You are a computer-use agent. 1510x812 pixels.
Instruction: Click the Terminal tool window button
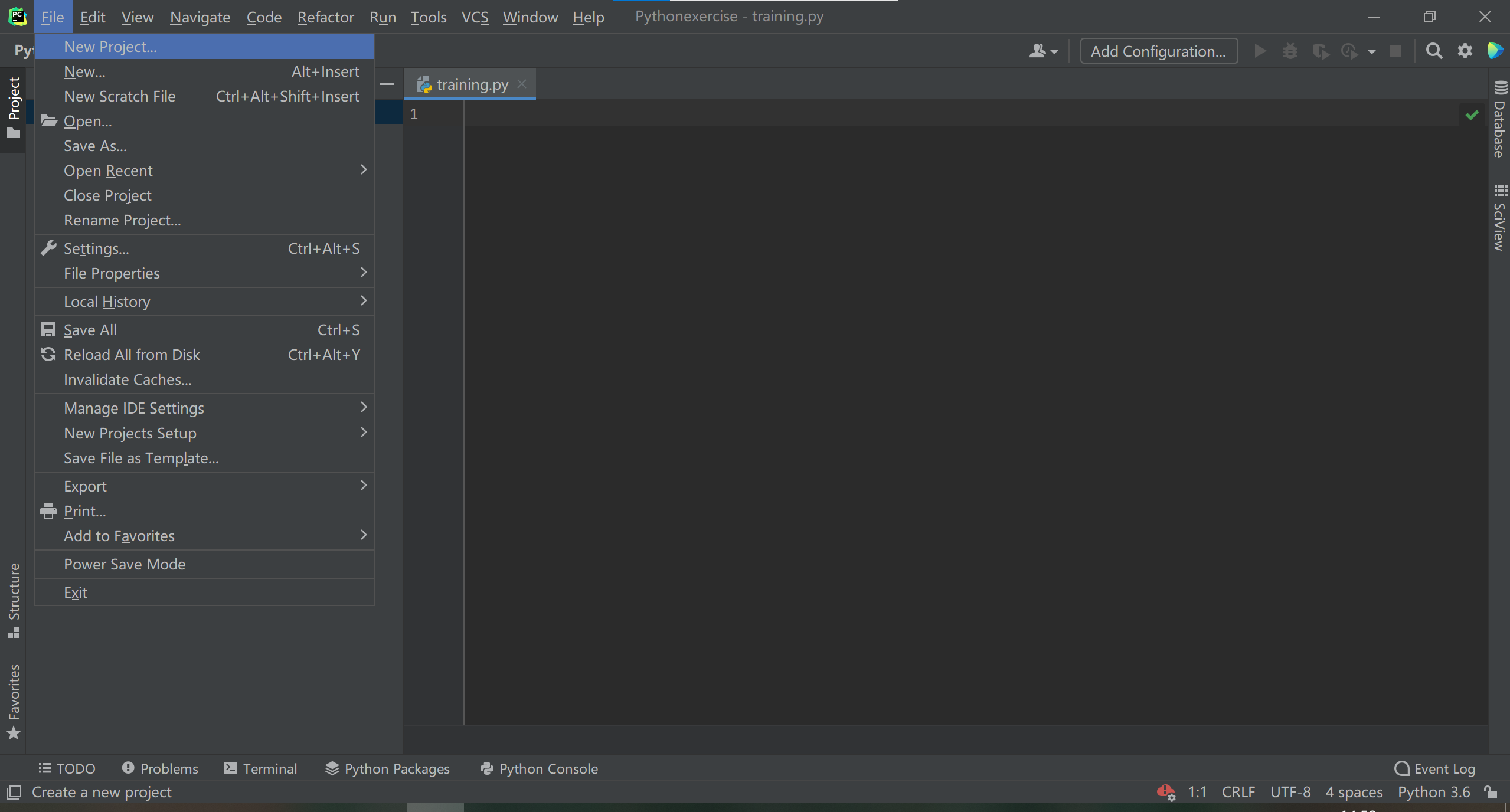pos(260,768)
